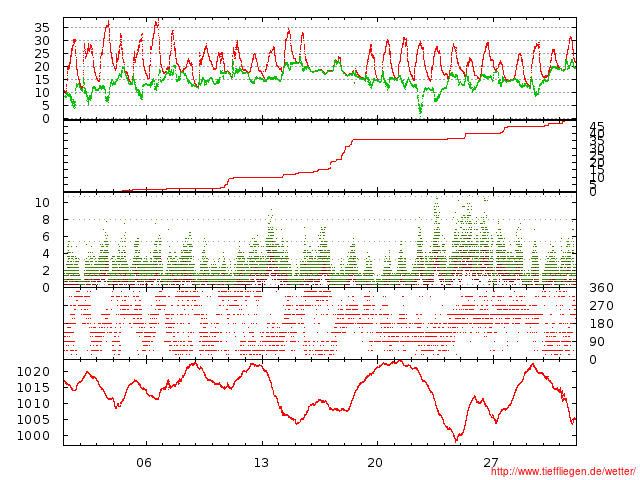Click the '360' wind direction label
Viewport: 640px width, 480px height.
[601, 288]
